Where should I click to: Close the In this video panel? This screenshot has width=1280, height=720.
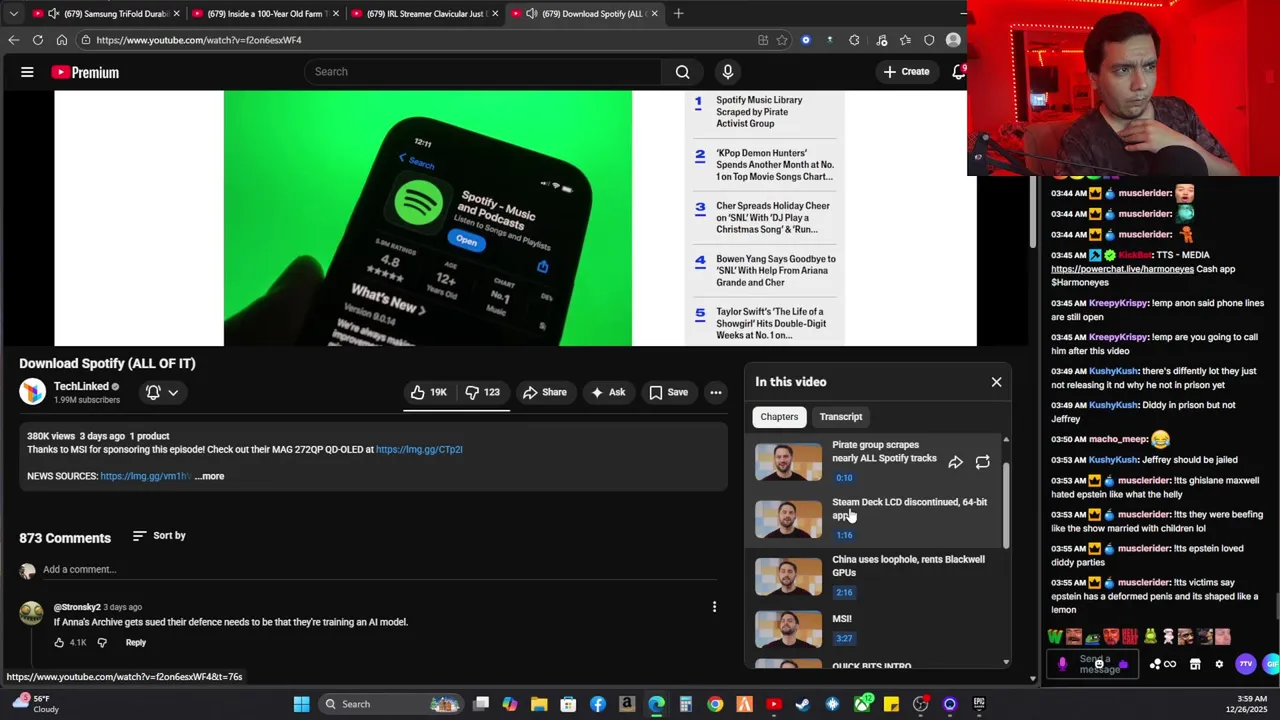click(x=996, y=382)
